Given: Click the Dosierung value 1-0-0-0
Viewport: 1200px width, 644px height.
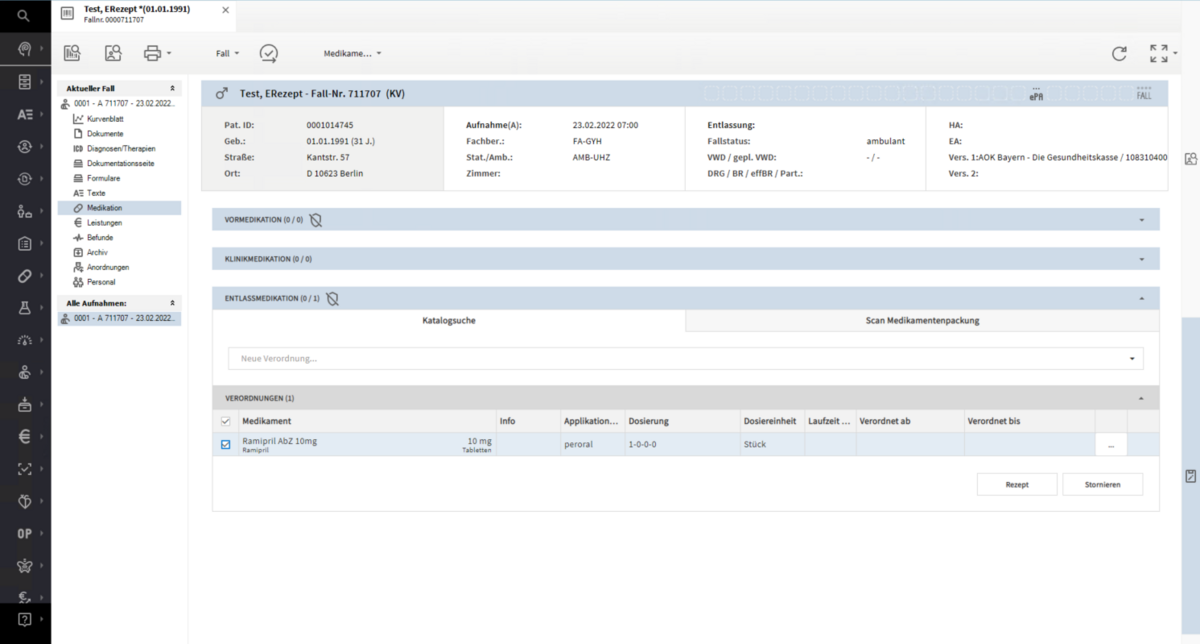Looking at the screenshot, I should point(642,444).
